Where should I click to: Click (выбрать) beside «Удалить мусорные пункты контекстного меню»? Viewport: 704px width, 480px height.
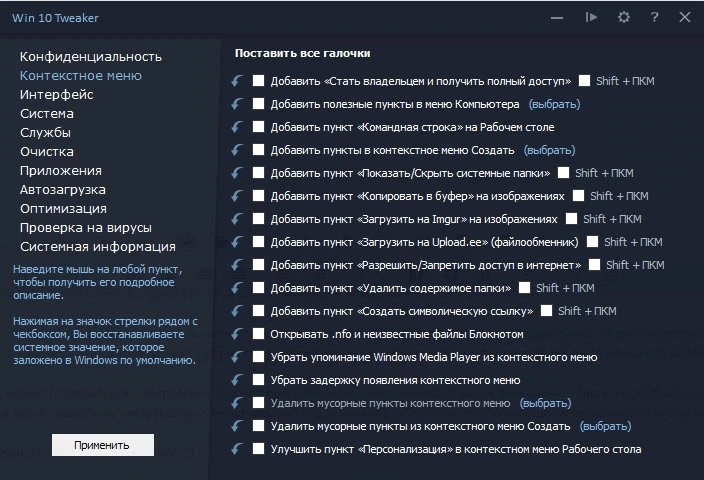click(546, 403)
